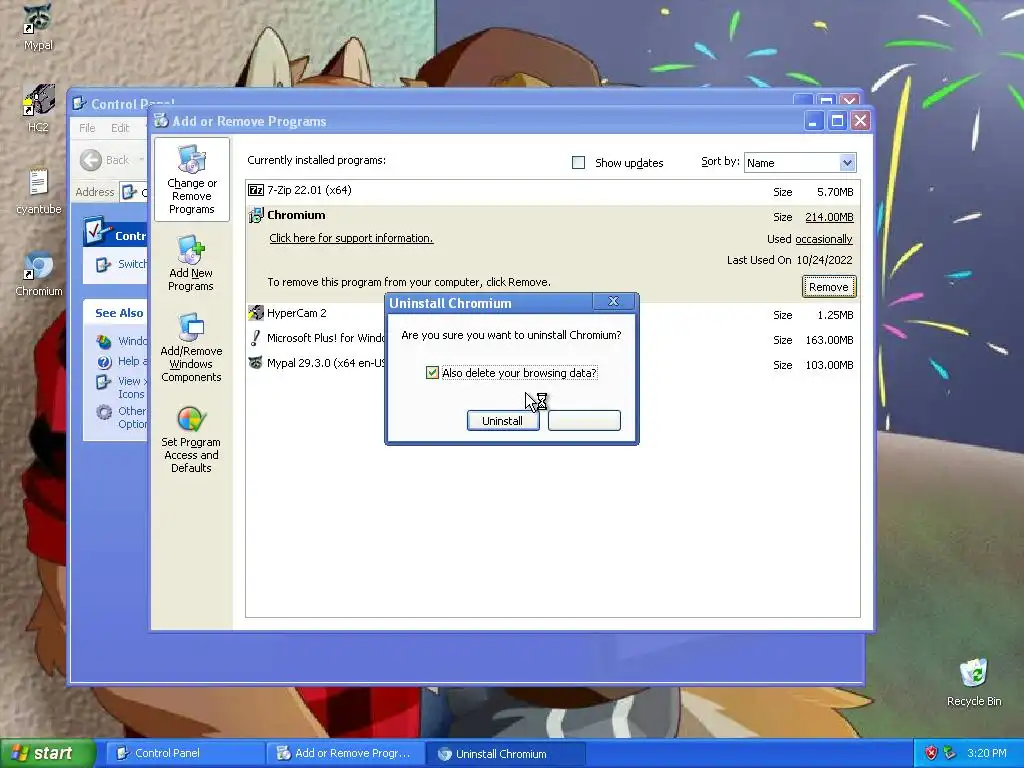This screenshot has width=1024, height=768.
Task: Click the Windows Update icon in See Also
Action: click(104, 341)
